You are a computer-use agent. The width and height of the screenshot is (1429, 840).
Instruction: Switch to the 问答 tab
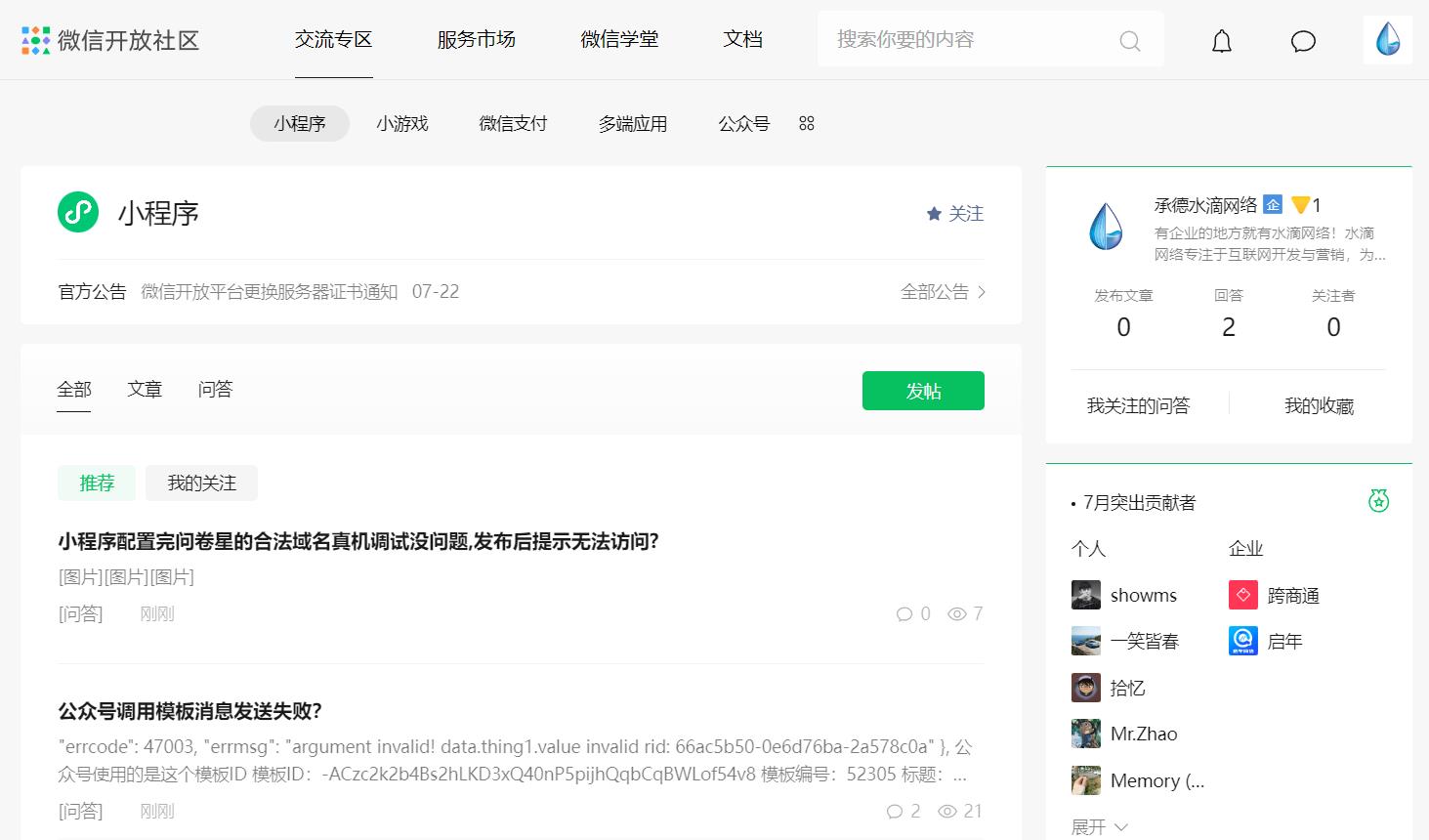point(215,390)
